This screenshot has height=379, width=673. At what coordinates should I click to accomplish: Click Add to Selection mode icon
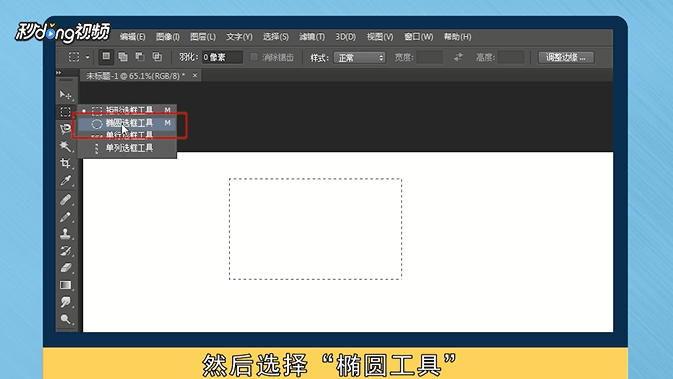[123, 57]
